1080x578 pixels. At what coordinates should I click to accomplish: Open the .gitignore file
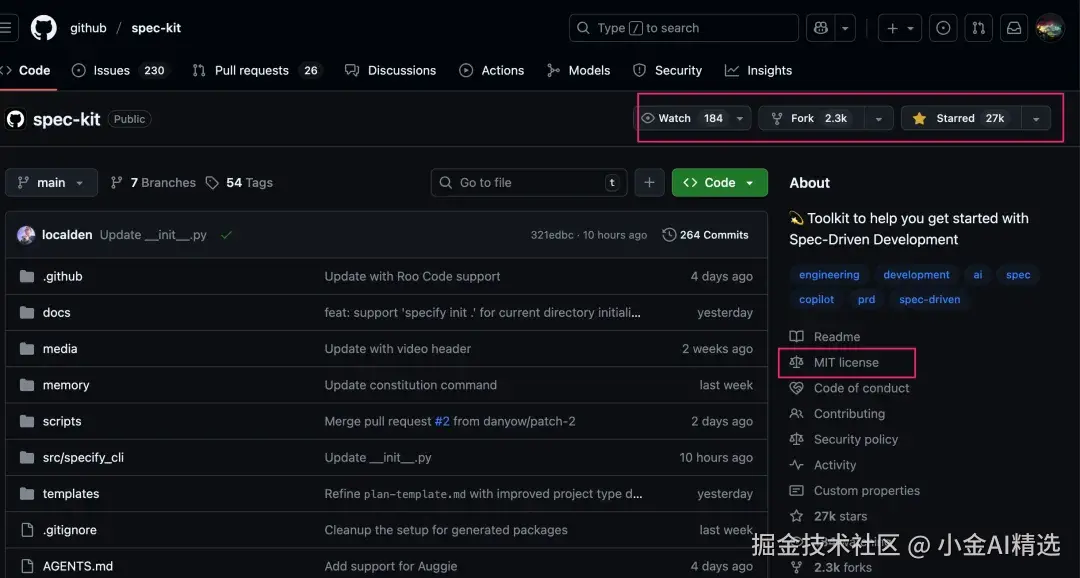point(70,530)
